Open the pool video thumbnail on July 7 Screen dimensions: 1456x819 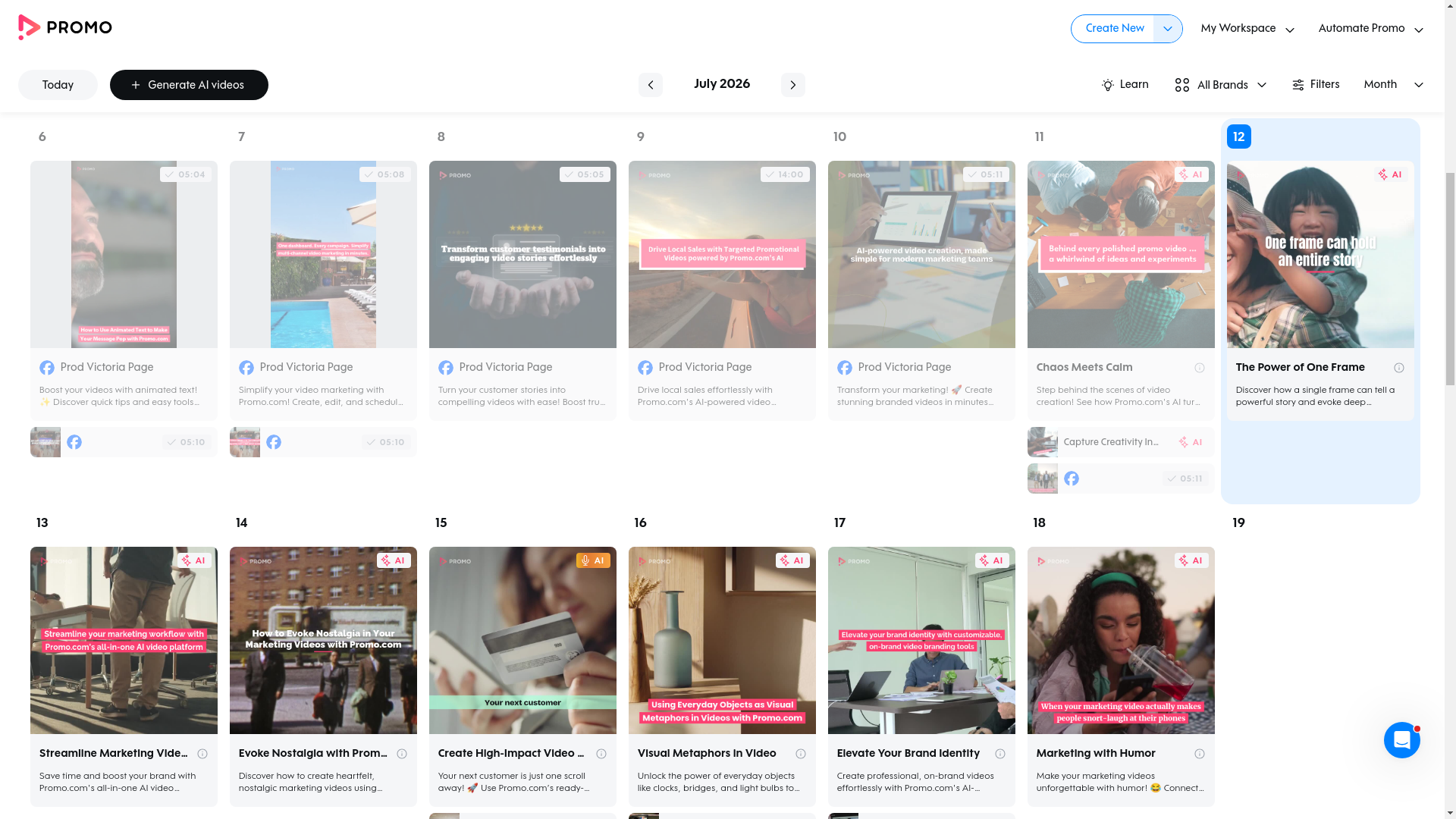323,254
